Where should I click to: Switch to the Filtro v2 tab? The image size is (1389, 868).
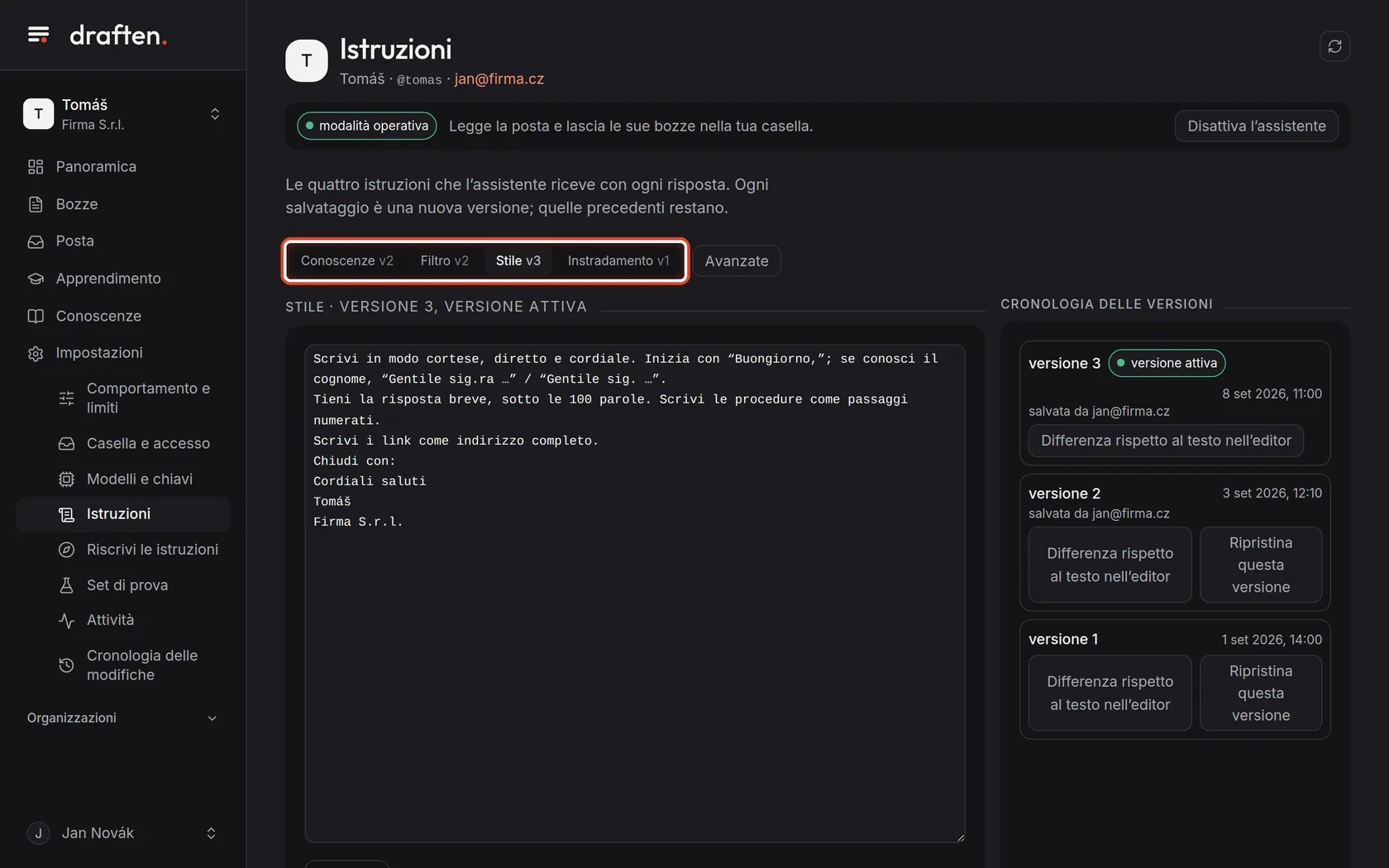point(445,261)
